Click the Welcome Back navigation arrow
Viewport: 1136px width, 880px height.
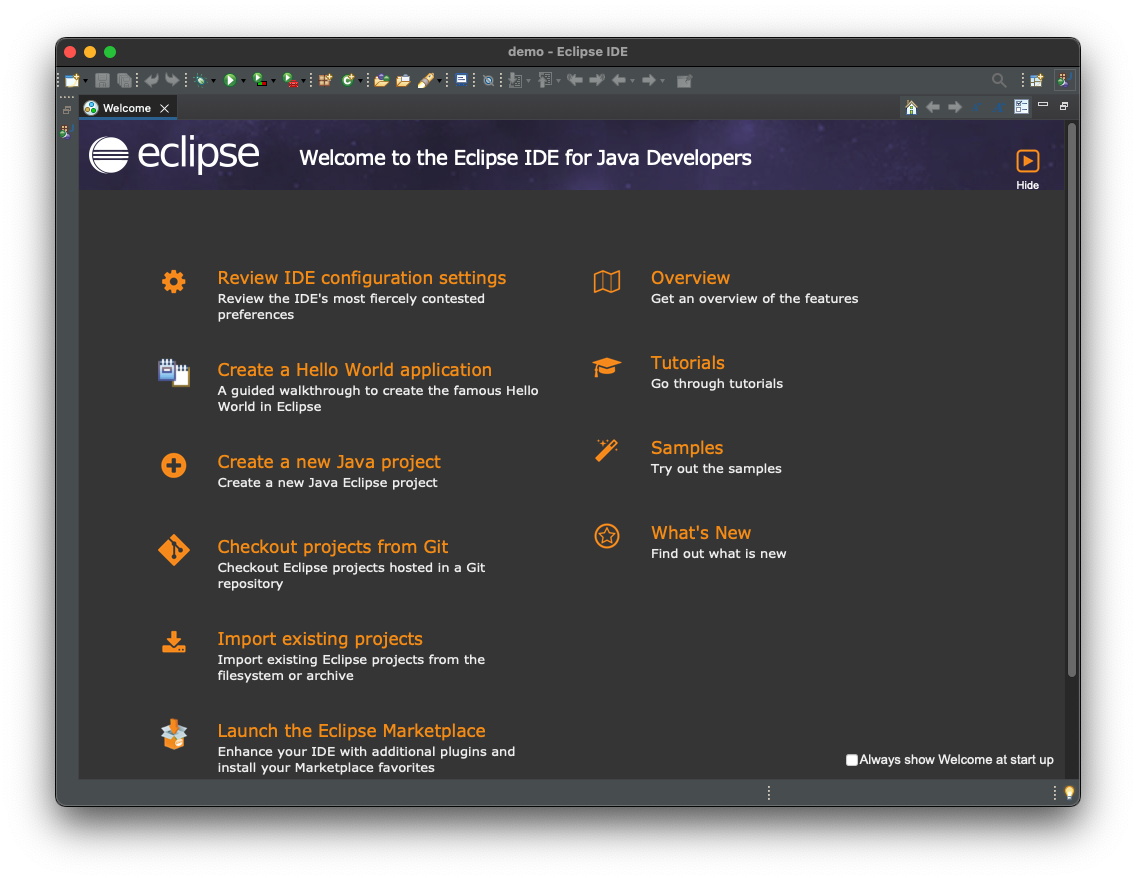tap(933, 107)
